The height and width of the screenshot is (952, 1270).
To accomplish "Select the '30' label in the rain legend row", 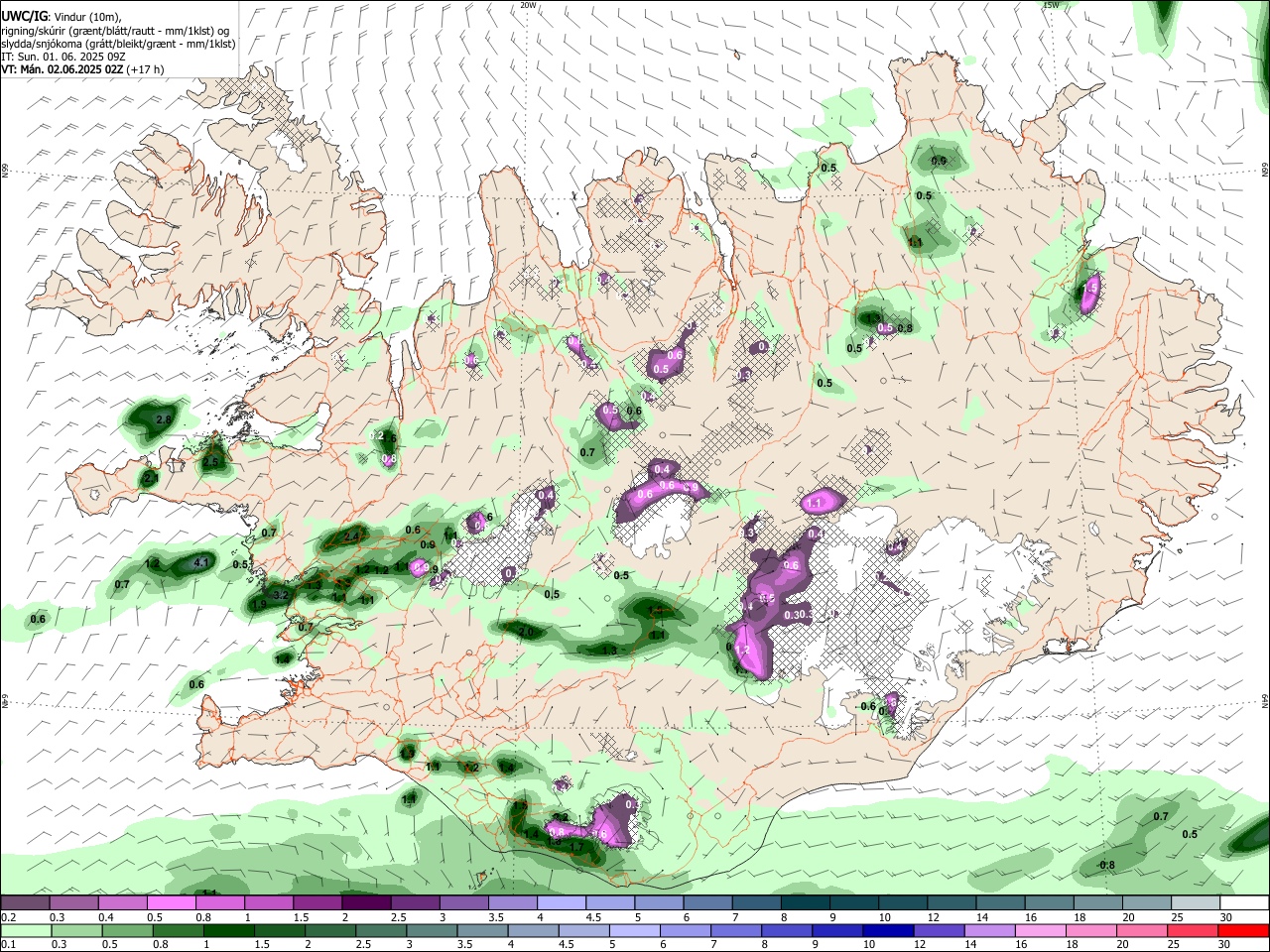I will 1225,944.
